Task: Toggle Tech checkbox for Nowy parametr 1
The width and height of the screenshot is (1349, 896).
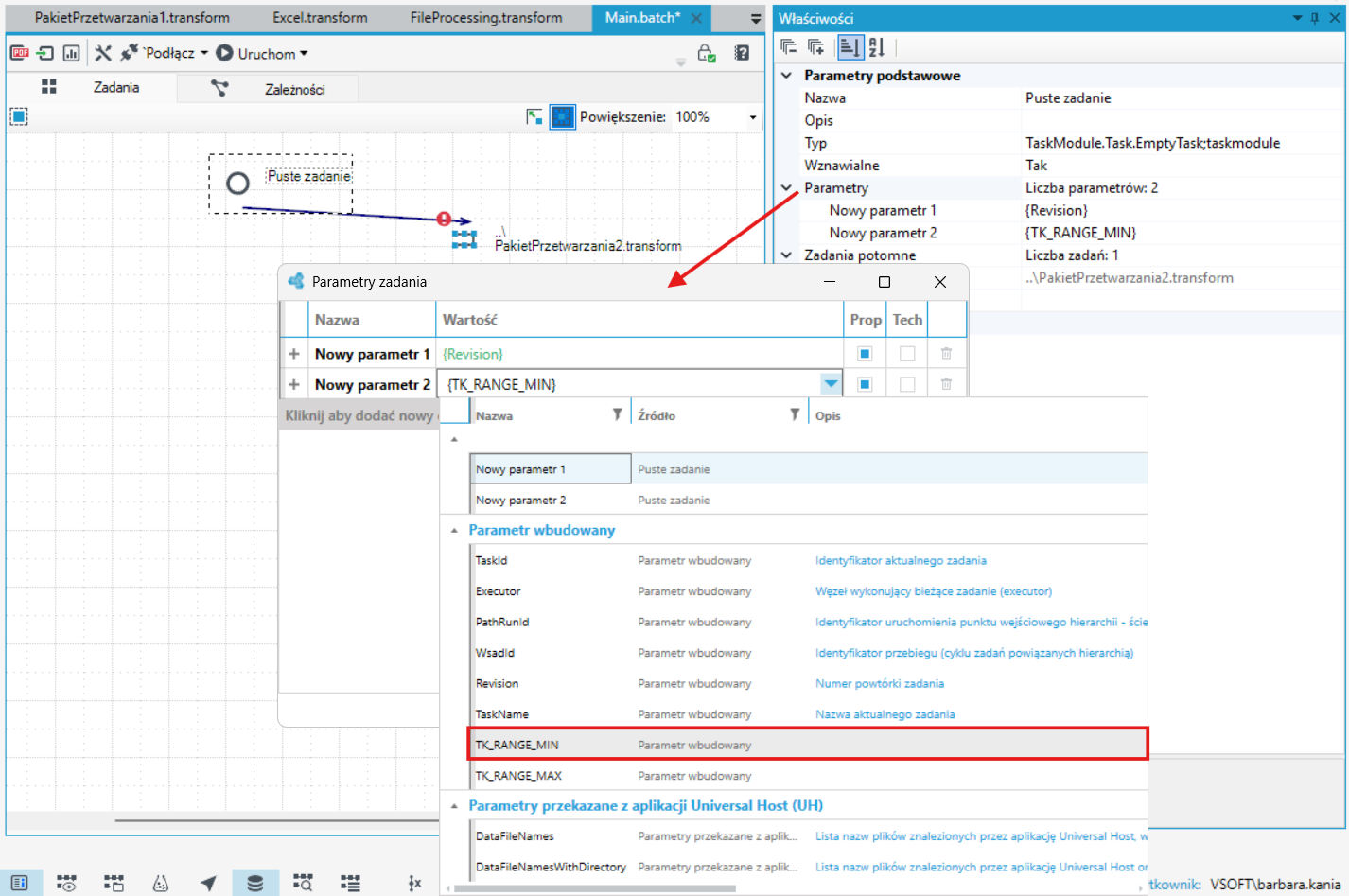Action: pos(907,354)
